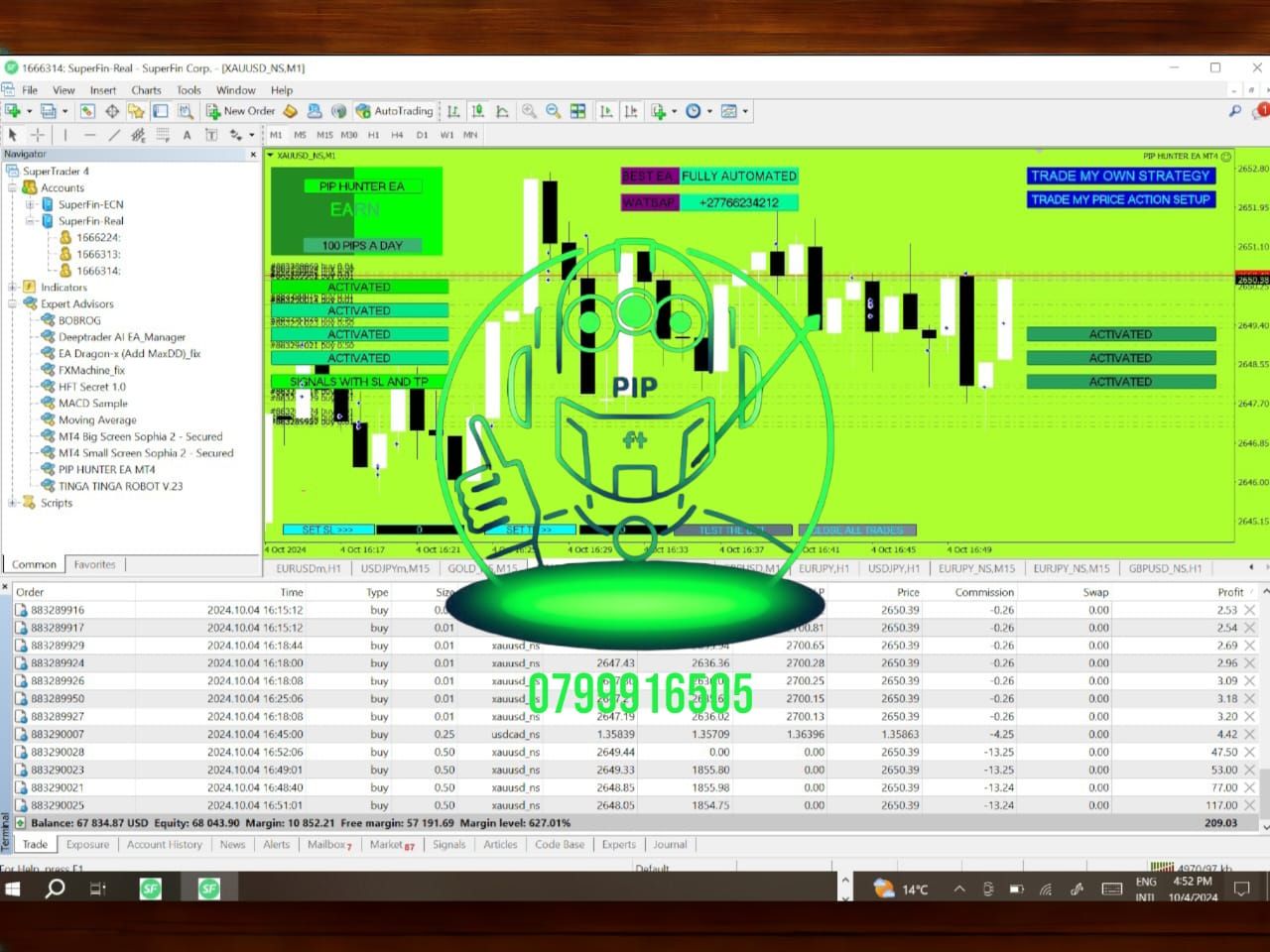This screenshot has width=1270, height=952.
Task: Select the Trendline drawing tool
Action: [114, 135]
